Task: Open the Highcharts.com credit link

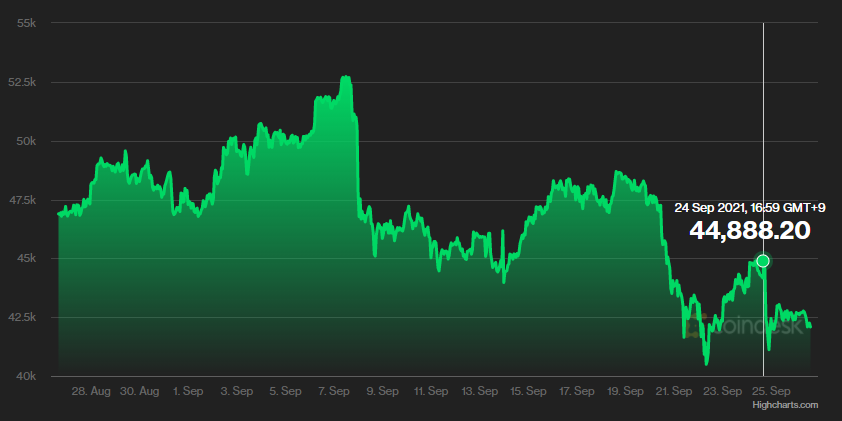Action: [786, 405]
